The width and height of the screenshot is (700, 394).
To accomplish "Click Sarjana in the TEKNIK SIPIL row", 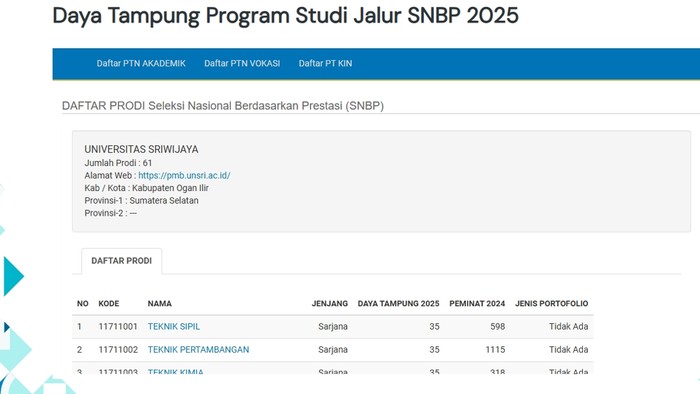I will pyautogui.click(x=333, y=327).
